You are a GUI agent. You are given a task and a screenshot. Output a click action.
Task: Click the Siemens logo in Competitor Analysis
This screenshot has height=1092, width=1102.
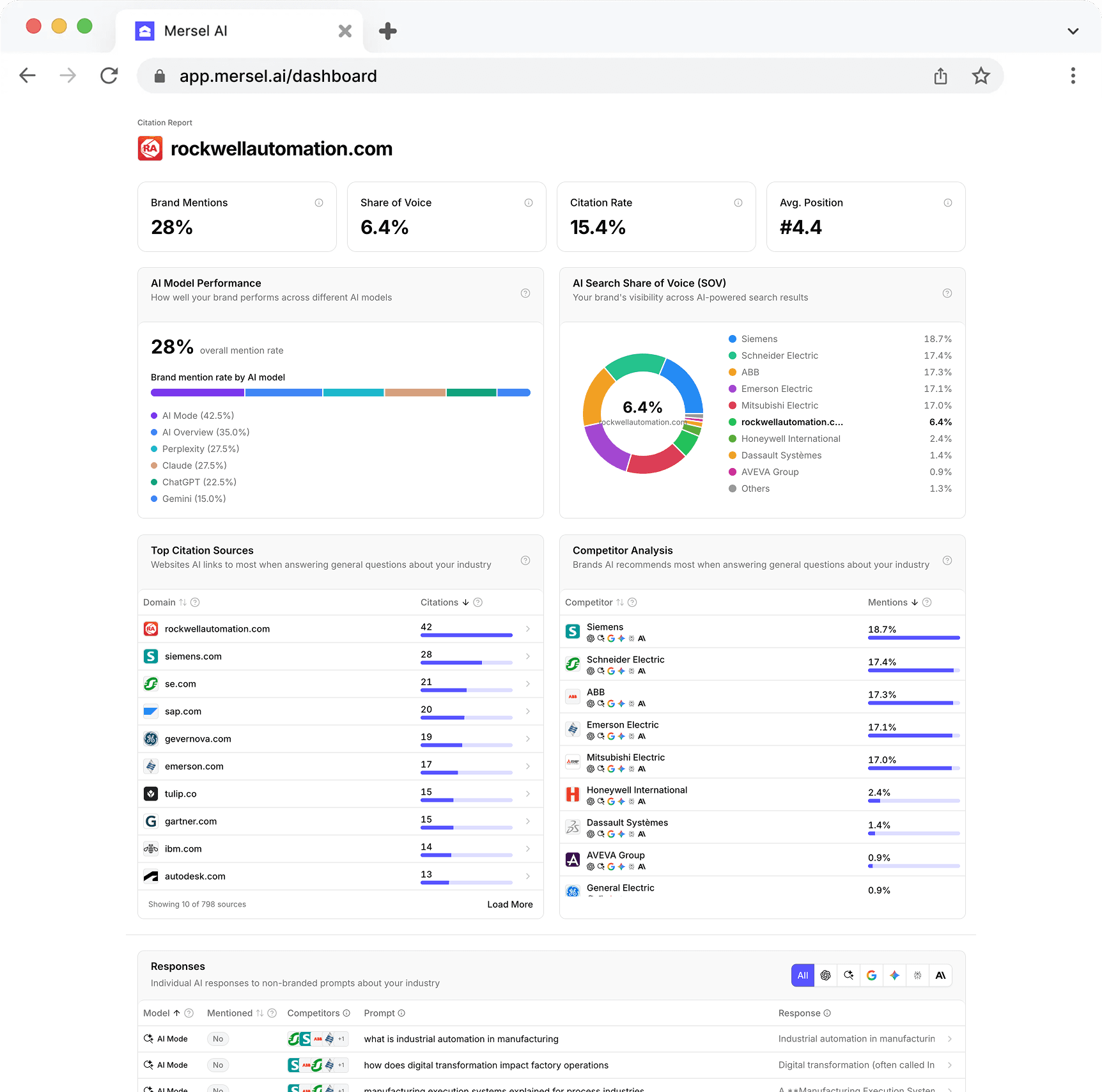(573, 632)
